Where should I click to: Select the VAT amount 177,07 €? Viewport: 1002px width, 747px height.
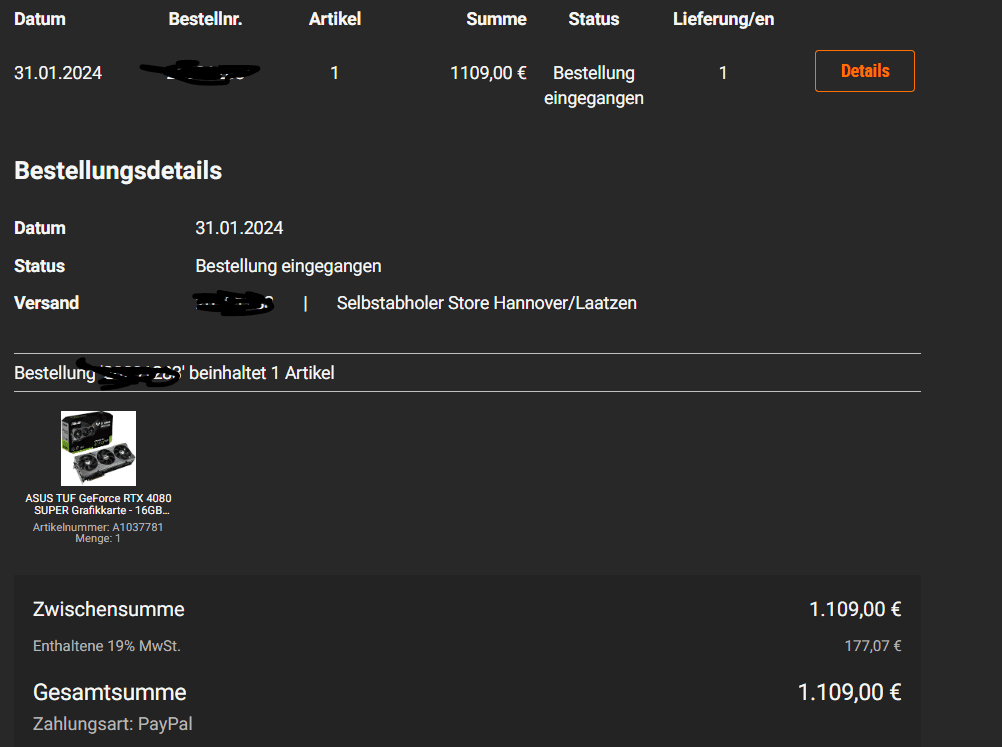pos(873,646)
